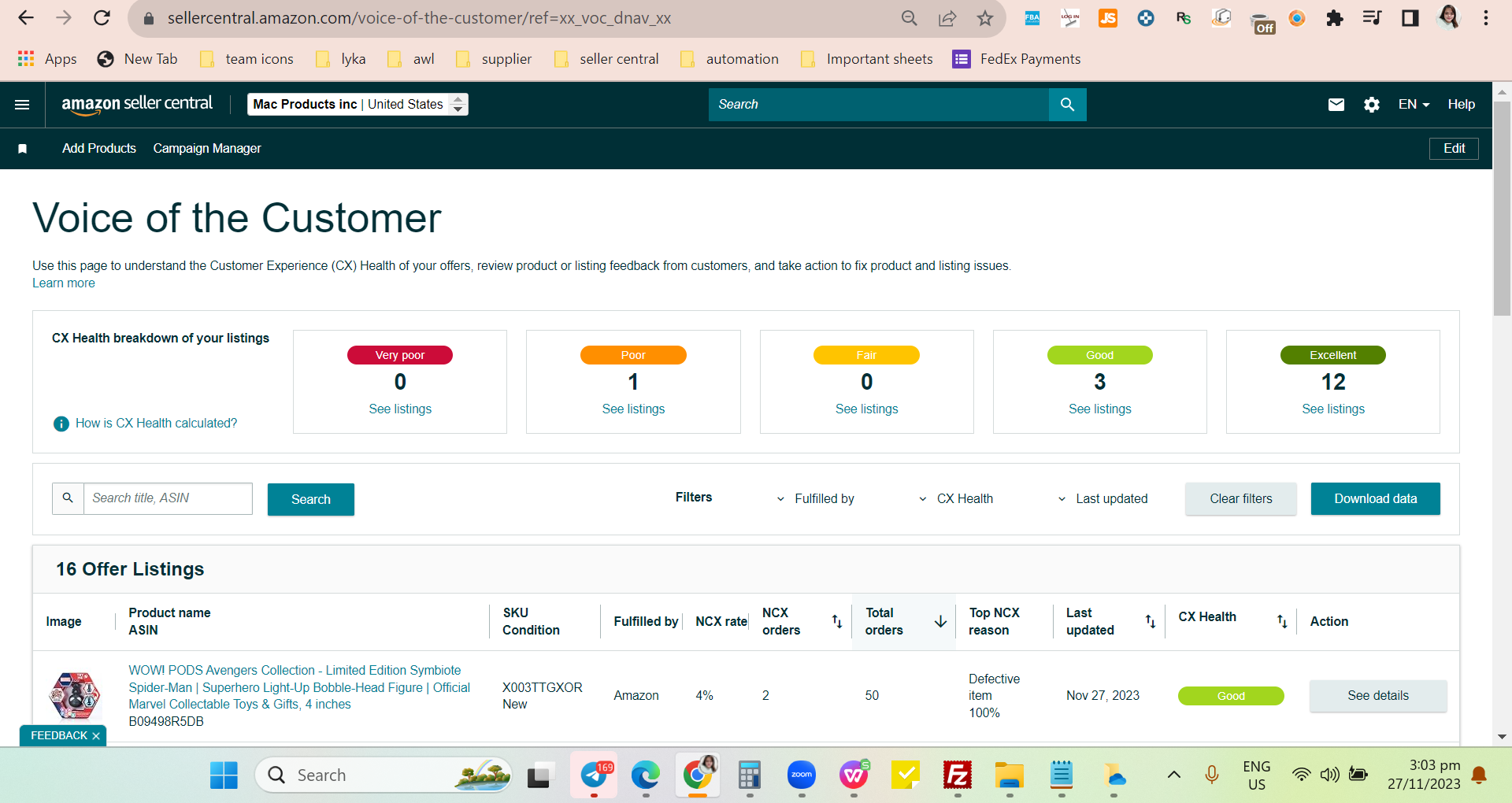Sort by CX Health arrows

click(1282, 622)
